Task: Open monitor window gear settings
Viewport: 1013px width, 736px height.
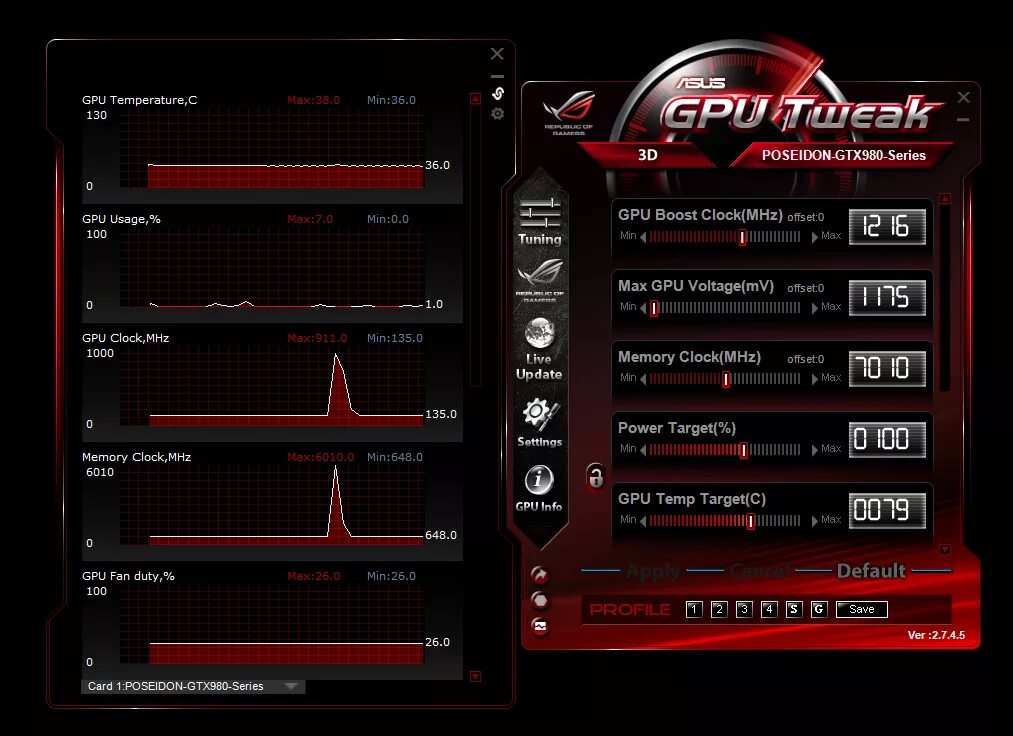Action: pos(497,114)
